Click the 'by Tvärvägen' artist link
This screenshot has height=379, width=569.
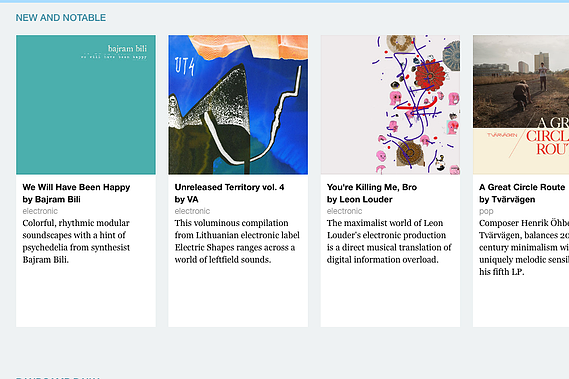pyautogui.click(x=507, y=199)
